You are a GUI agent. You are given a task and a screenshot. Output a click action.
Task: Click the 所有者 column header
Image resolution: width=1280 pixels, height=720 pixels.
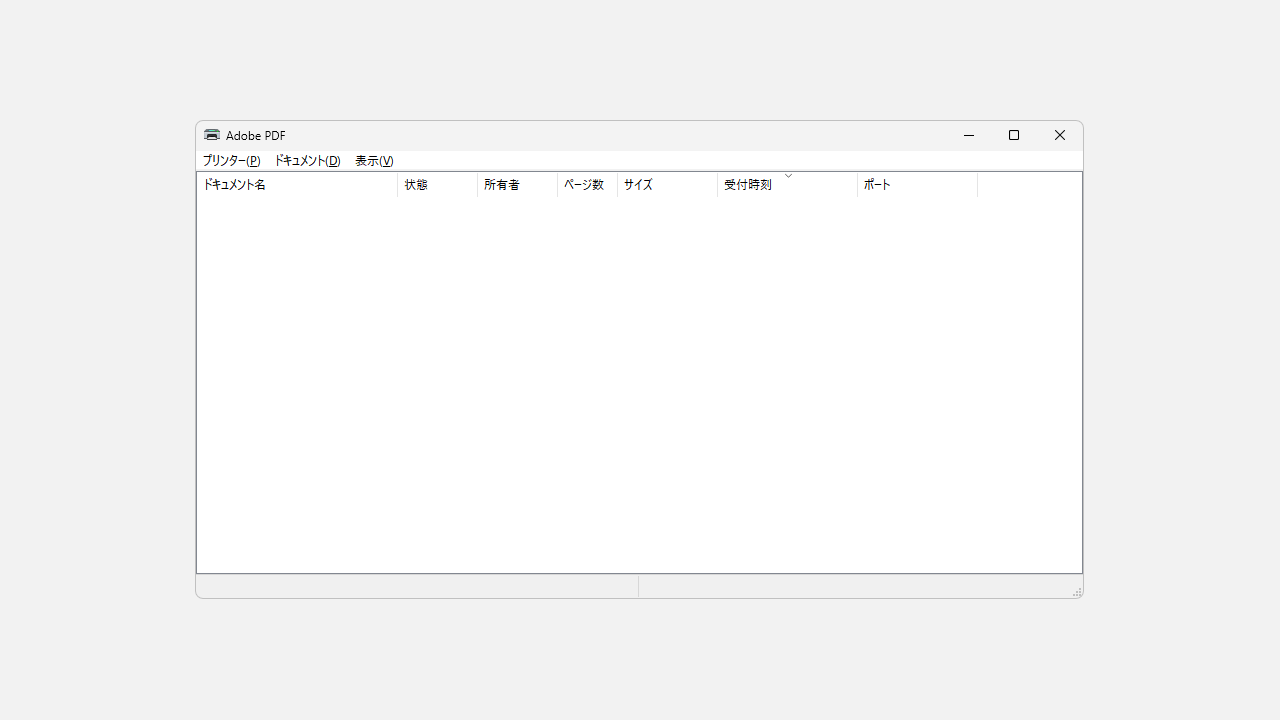pyautogui.click(x=517, y=185)
